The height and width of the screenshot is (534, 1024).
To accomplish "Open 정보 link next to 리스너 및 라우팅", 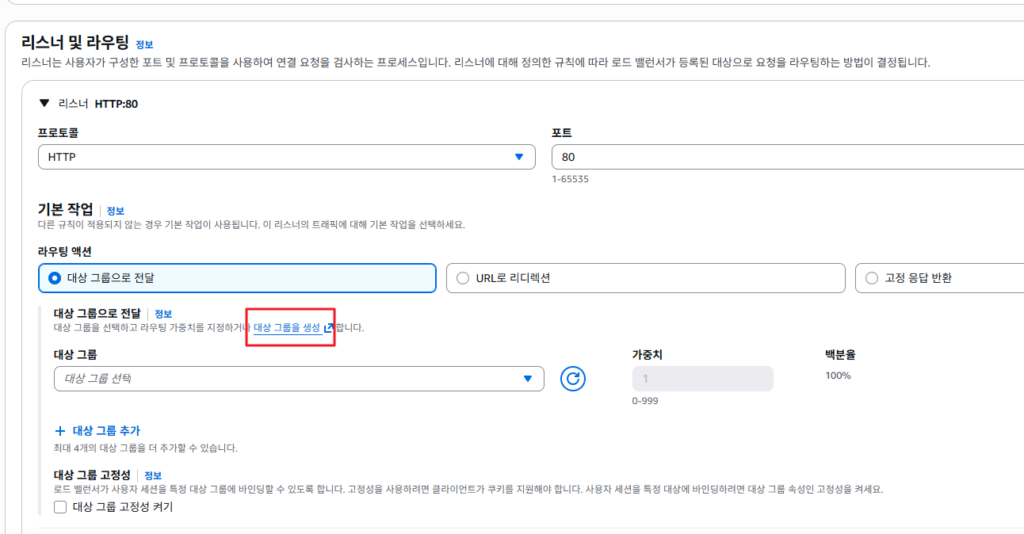I will pyautogui.click(x=144, y=44).
